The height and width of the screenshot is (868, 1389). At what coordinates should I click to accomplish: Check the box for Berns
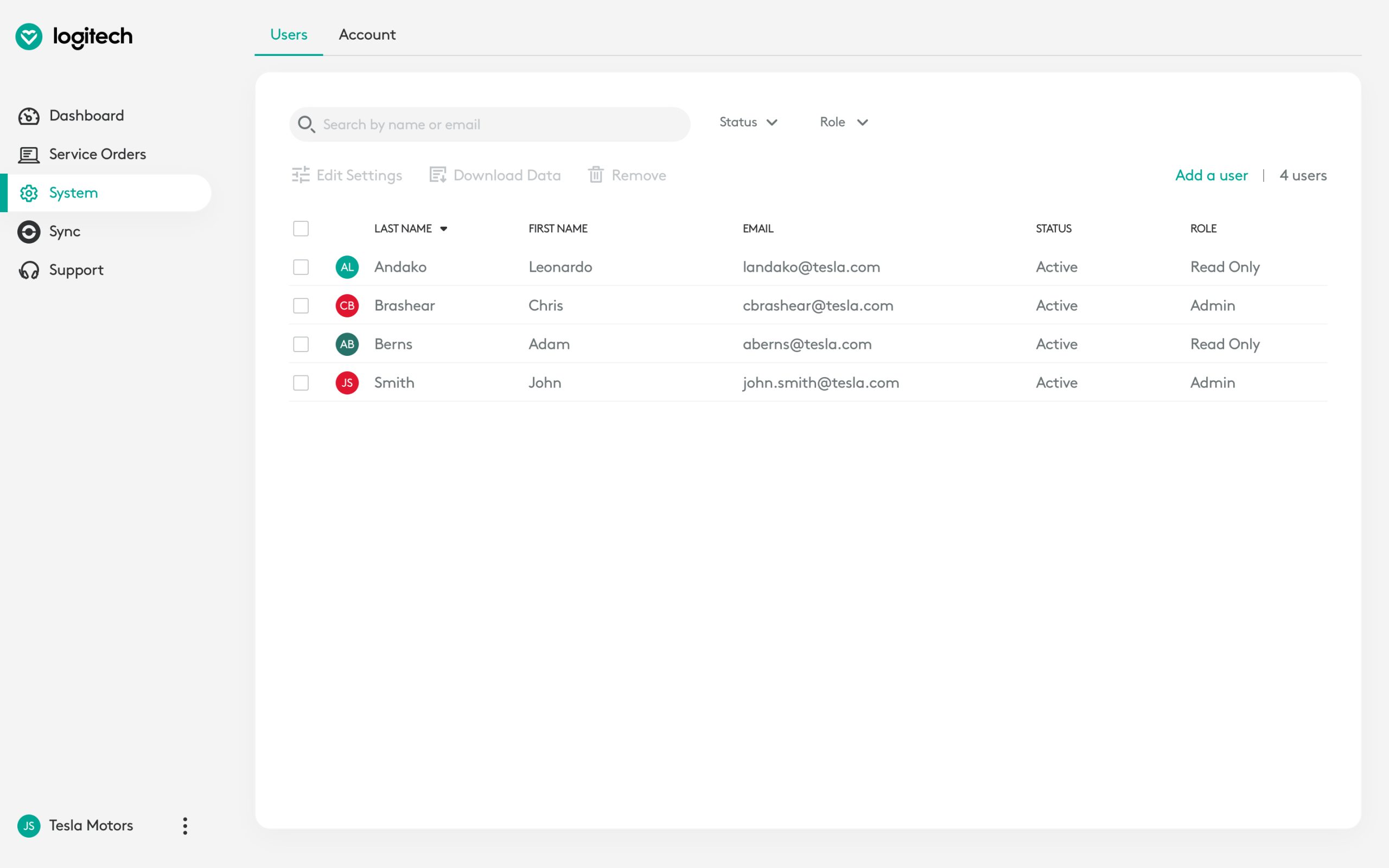301,344
